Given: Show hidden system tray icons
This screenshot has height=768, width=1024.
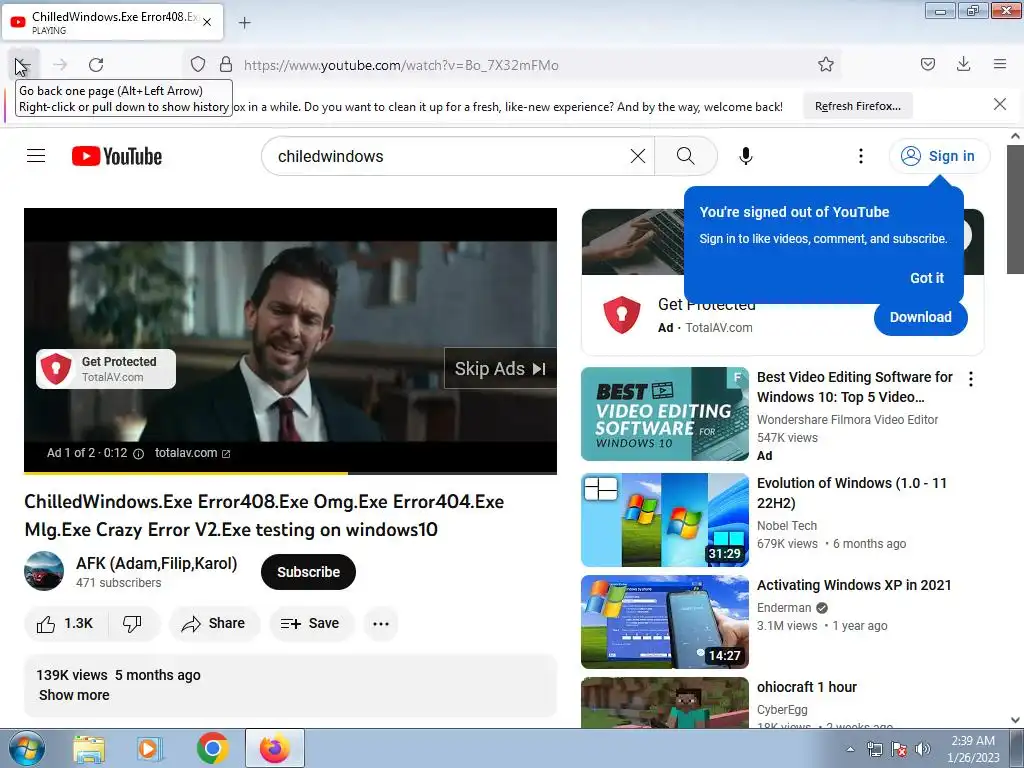Looking at the screenshot, I should pyautogui.click(x=850, y=749).
